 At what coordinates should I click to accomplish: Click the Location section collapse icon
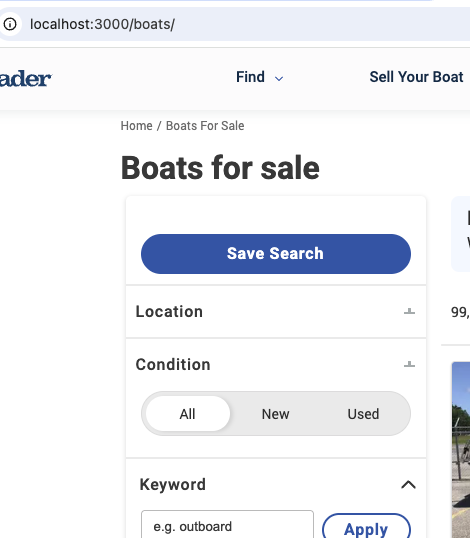pos(409,312)
